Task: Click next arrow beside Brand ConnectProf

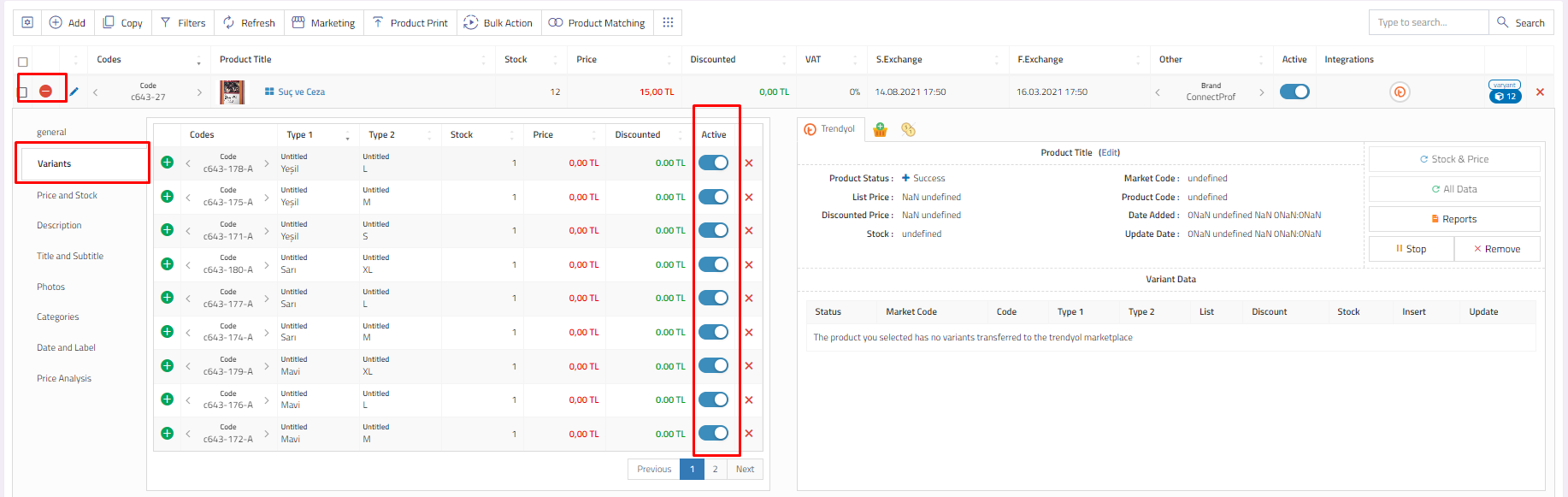Action: coord(1261,92)
